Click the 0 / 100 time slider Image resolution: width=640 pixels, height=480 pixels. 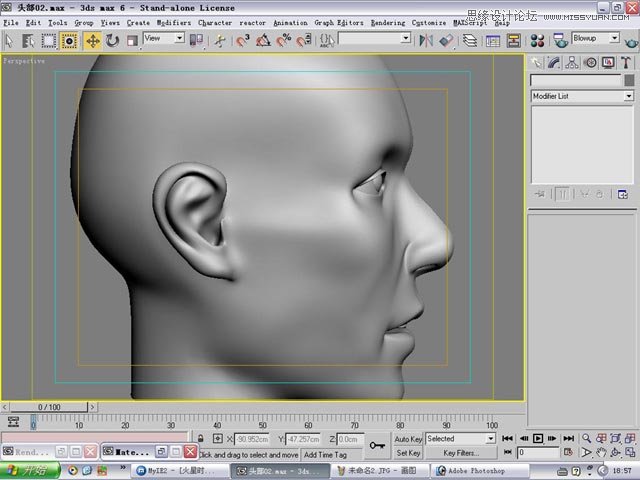click(x=49, y=407)
